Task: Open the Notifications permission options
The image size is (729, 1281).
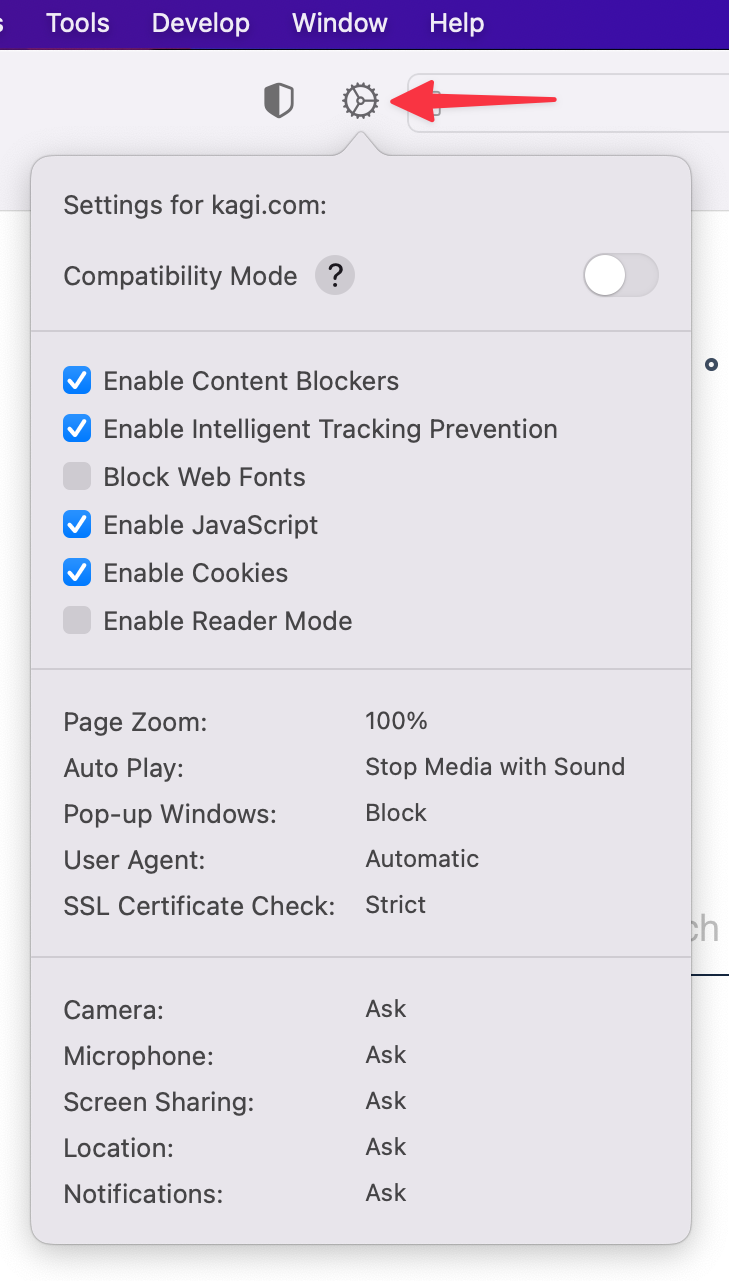Action: pos(385,1192)
